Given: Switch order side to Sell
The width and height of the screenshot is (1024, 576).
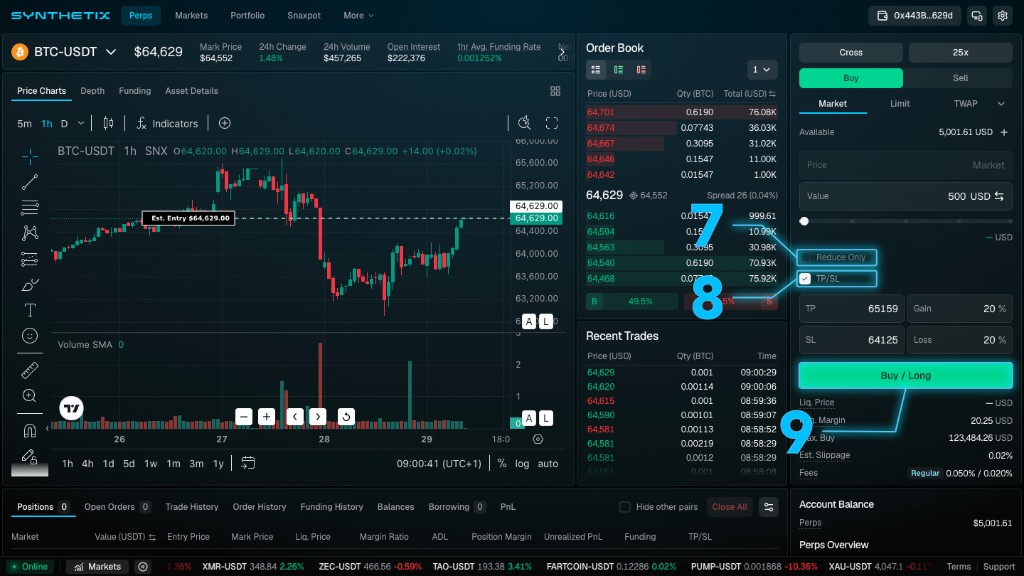Looking at the screenshot, I should 960,78.
